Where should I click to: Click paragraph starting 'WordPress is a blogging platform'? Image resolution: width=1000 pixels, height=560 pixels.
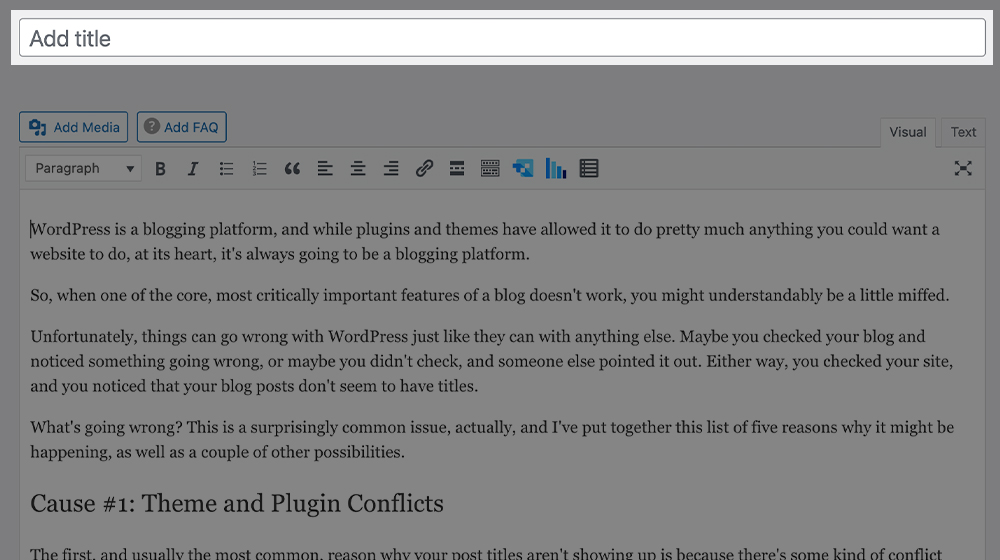[x=485, y=242]
